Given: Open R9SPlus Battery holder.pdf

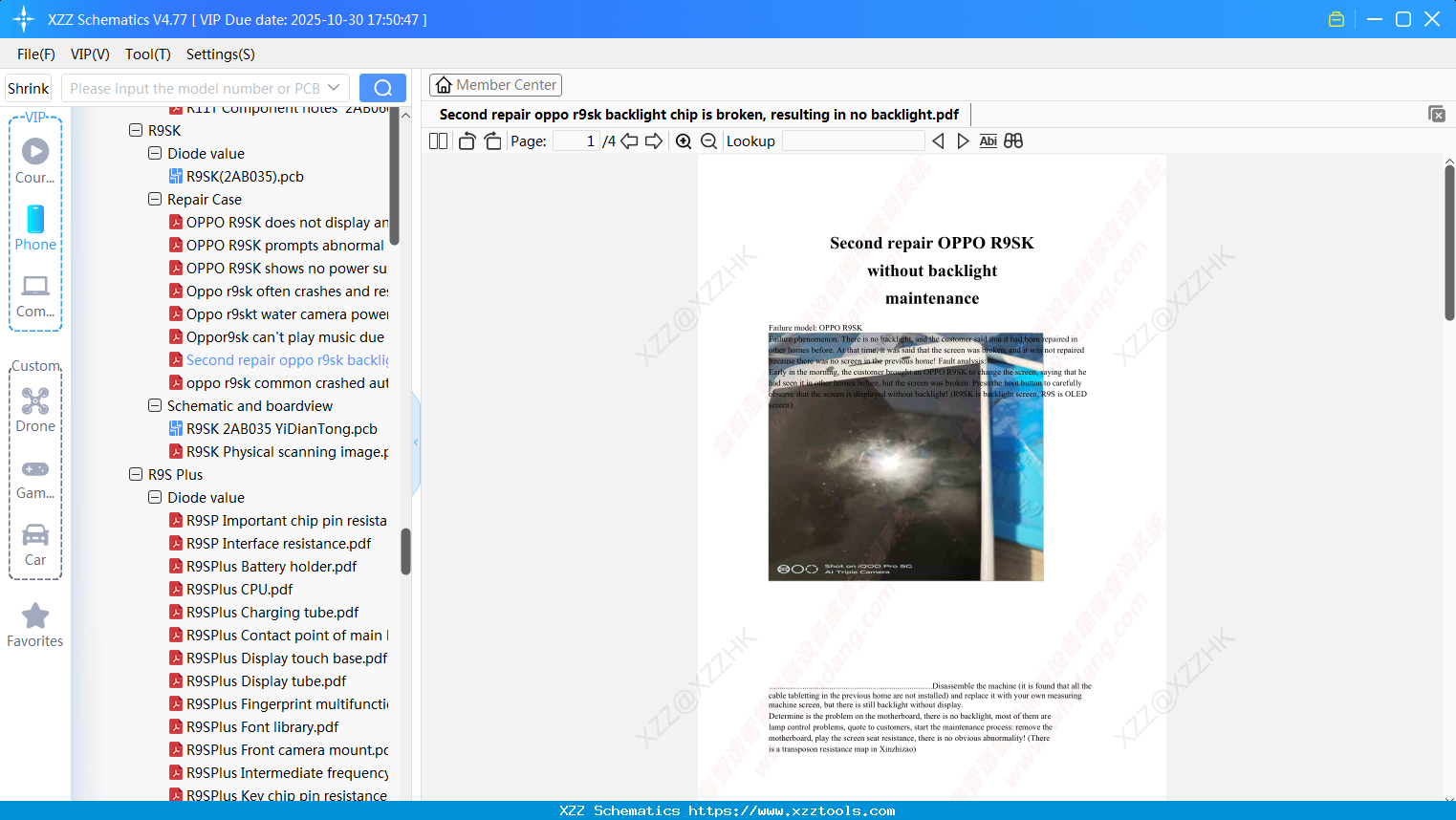Looking at the screenshot, I should (263, 567).
